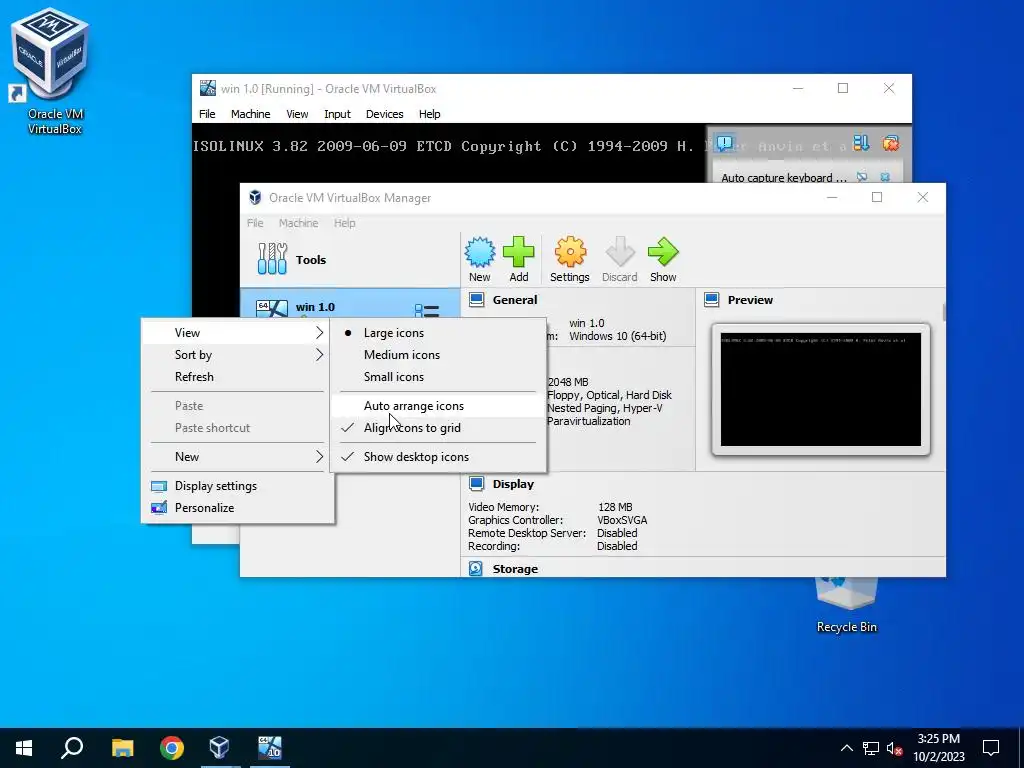The image size is (1024, 768).
Task: Click the Storage section disk icon
Action: (x=476, y=569)
